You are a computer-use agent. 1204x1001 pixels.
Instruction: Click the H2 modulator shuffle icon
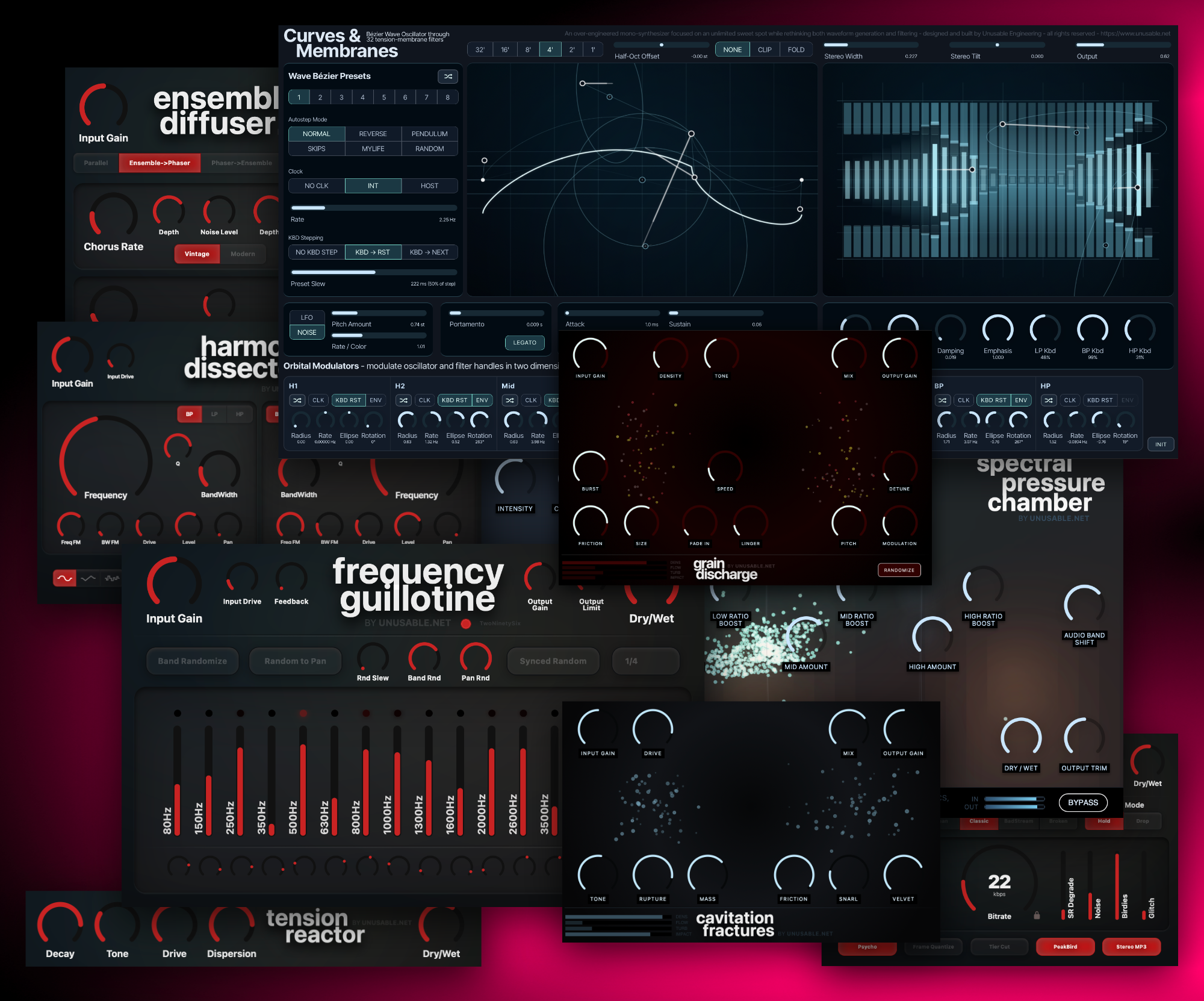pos(403,401)
